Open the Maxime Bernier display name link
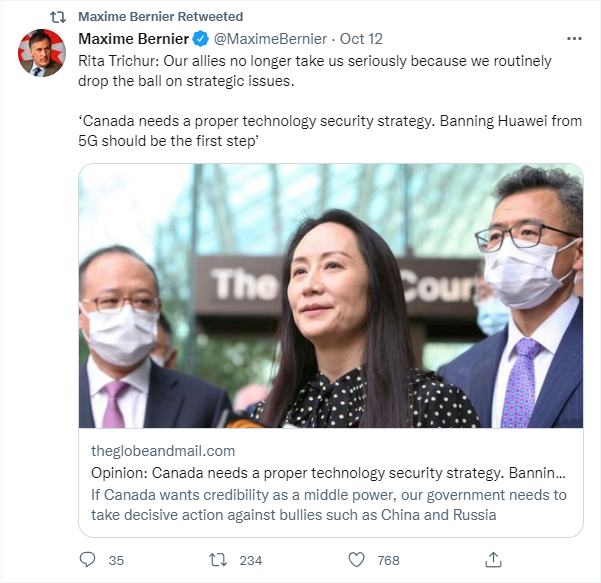This screenshot has height=583, width=601. tap(133, 39)
